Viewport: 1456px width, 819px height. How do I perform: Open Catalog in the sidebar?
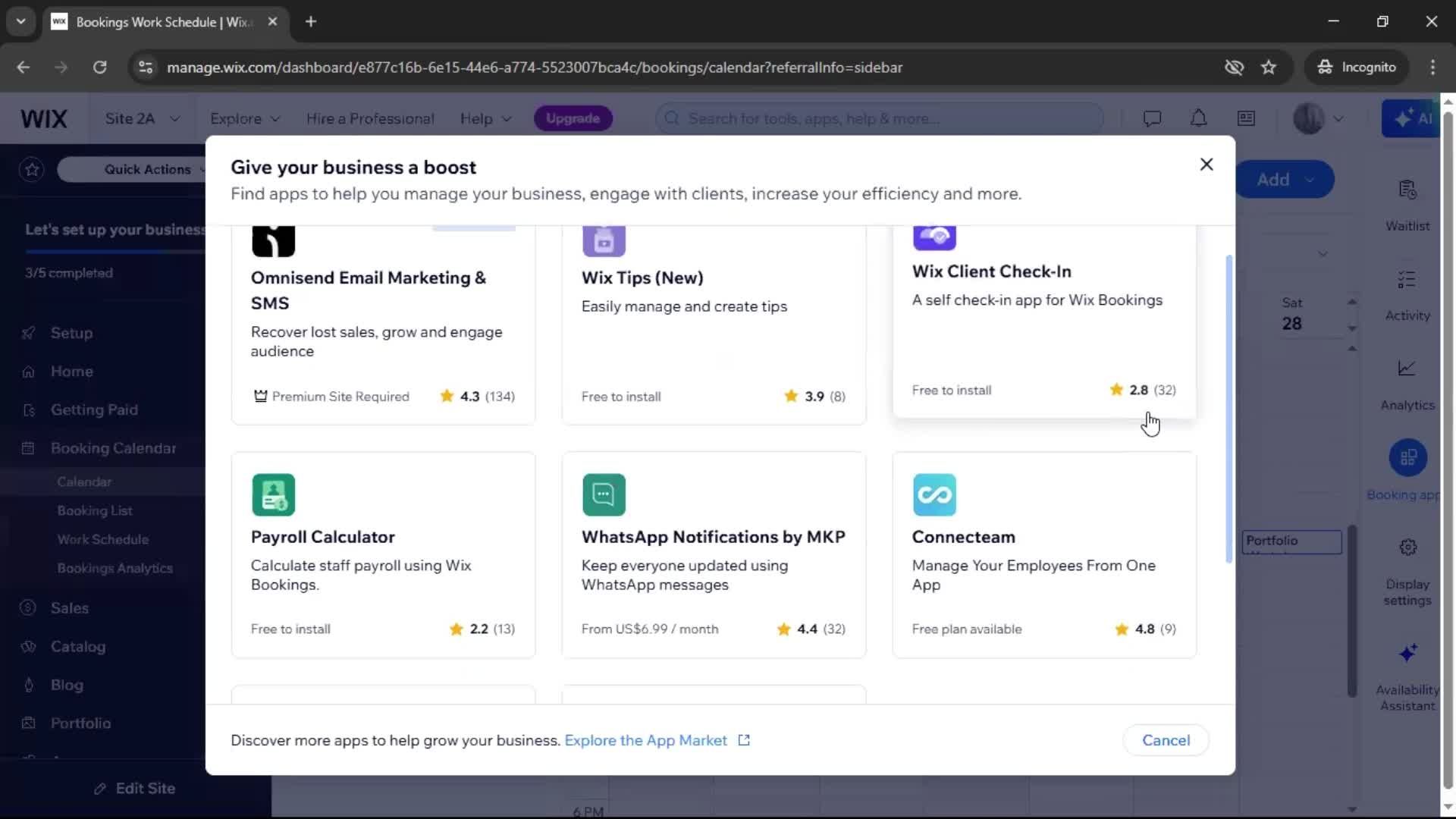tap(77, 647)
